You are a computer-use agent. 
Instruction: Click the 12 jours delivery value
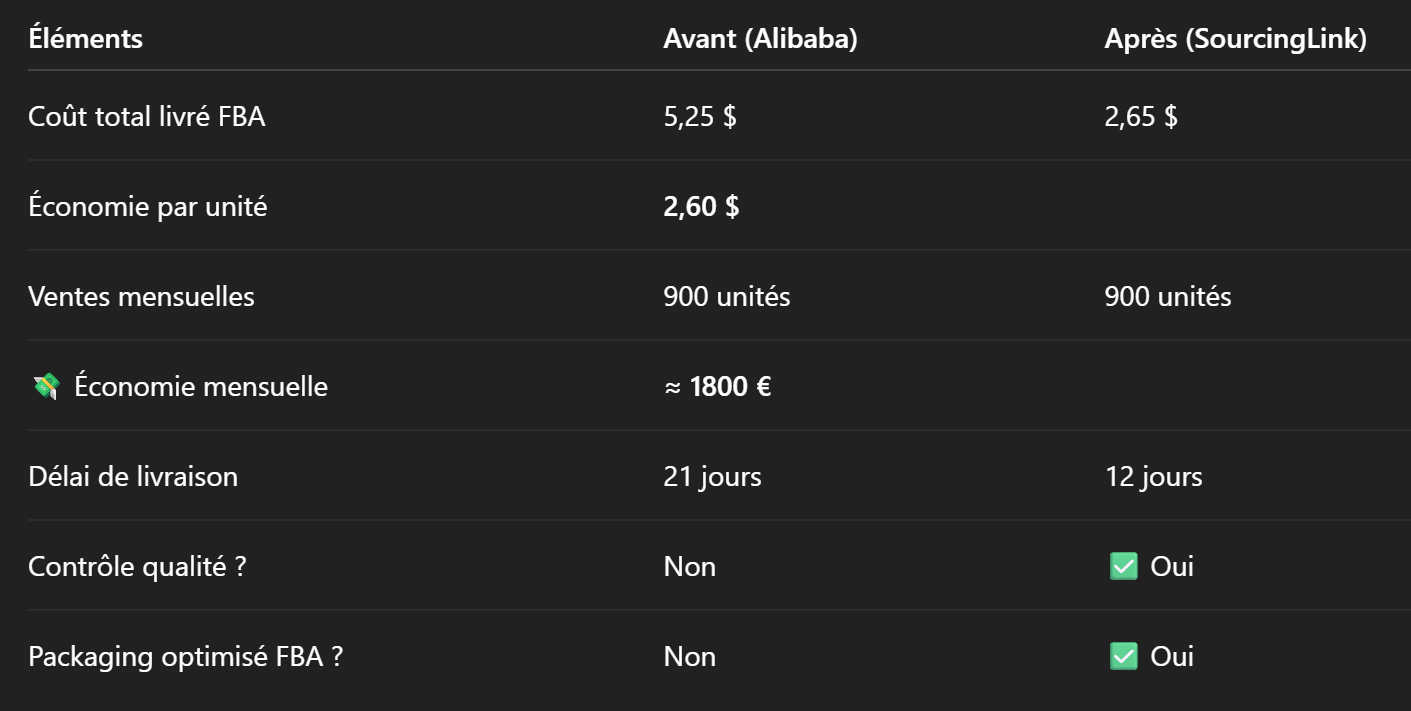pos(1154,477)
